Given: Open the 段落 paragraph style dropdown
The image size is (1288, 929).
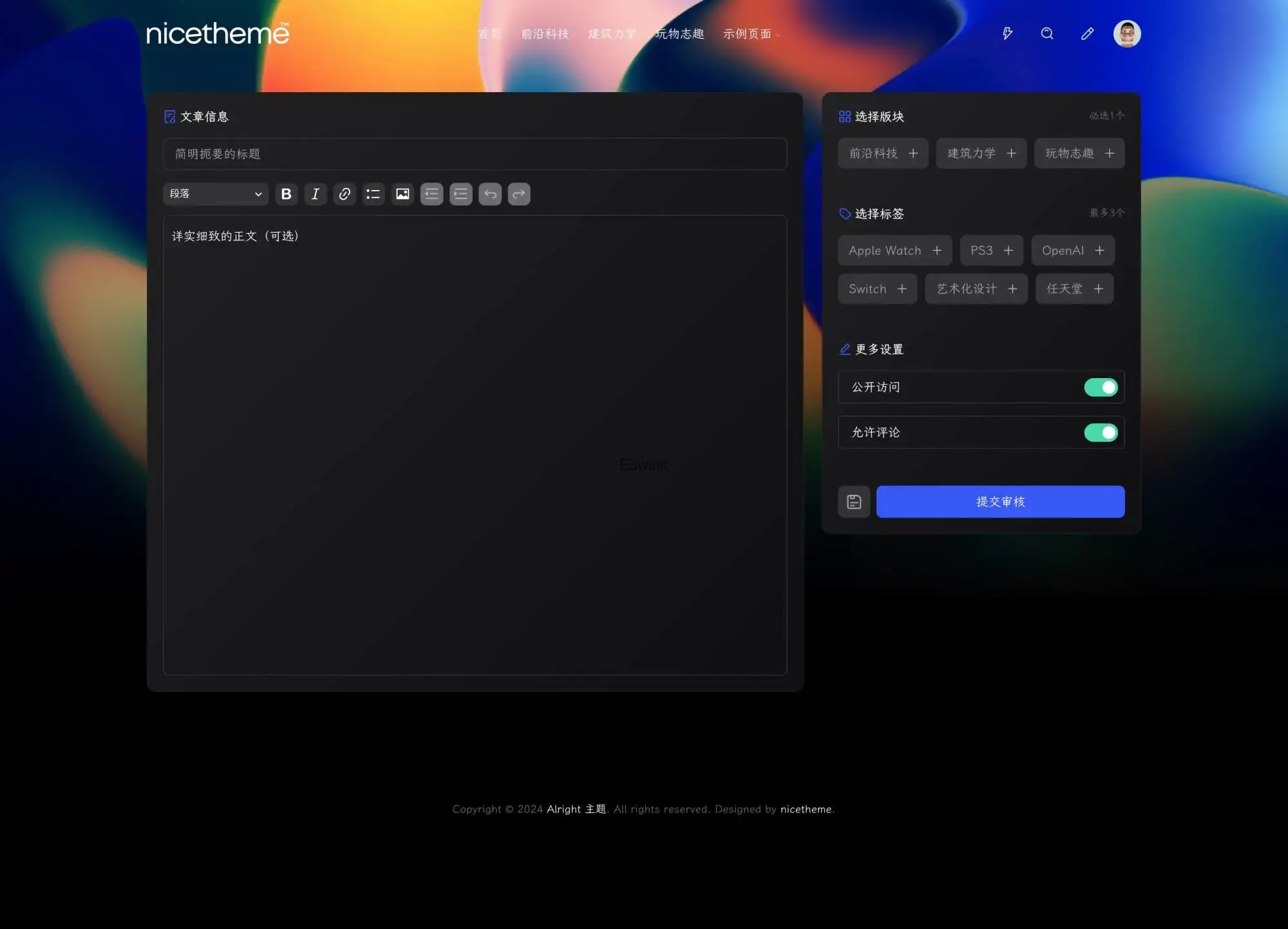Looking at the screenshot, I should pyautogui.click(x=216, y=194).
